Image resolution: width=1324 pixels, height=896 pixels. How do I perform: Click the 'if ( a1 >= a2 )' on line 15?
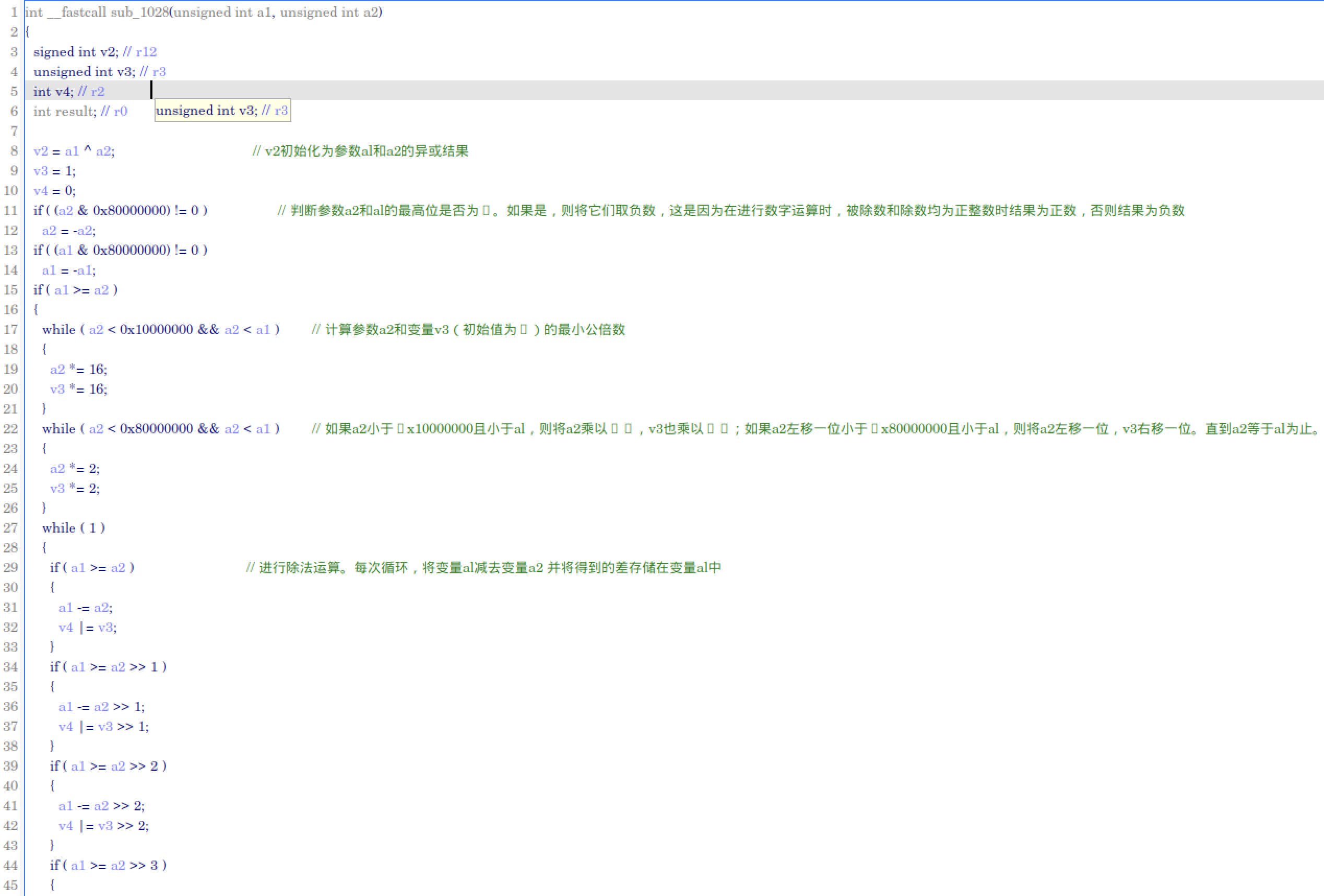(75, 290)
